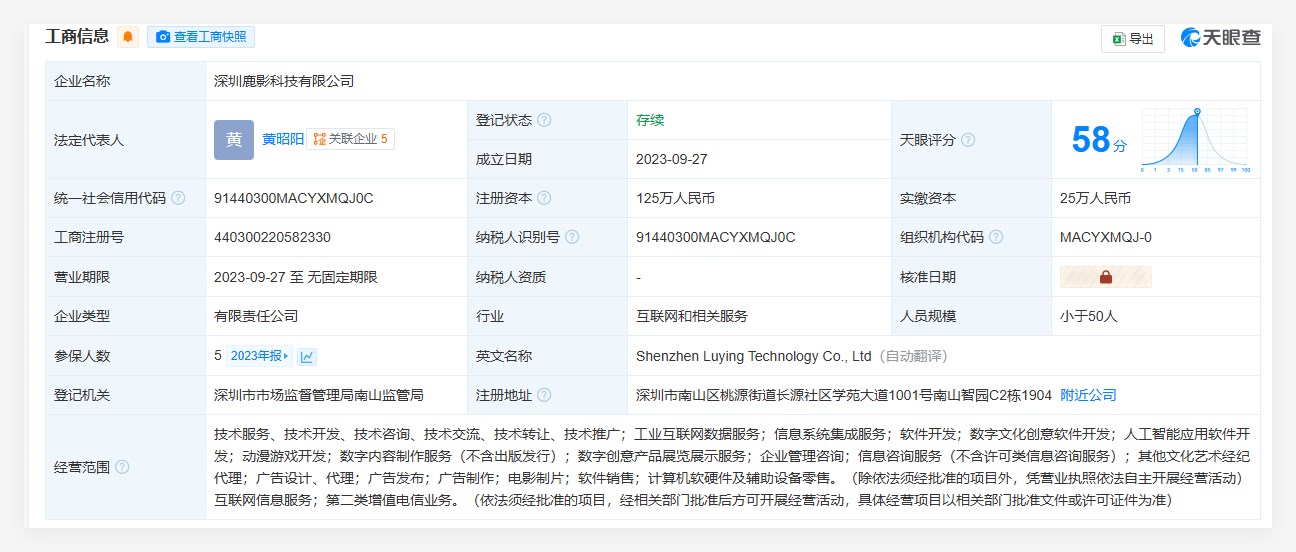Click help icon beside 组织机构代码
Screen dimensions: 1296x552
click(996, 237)
